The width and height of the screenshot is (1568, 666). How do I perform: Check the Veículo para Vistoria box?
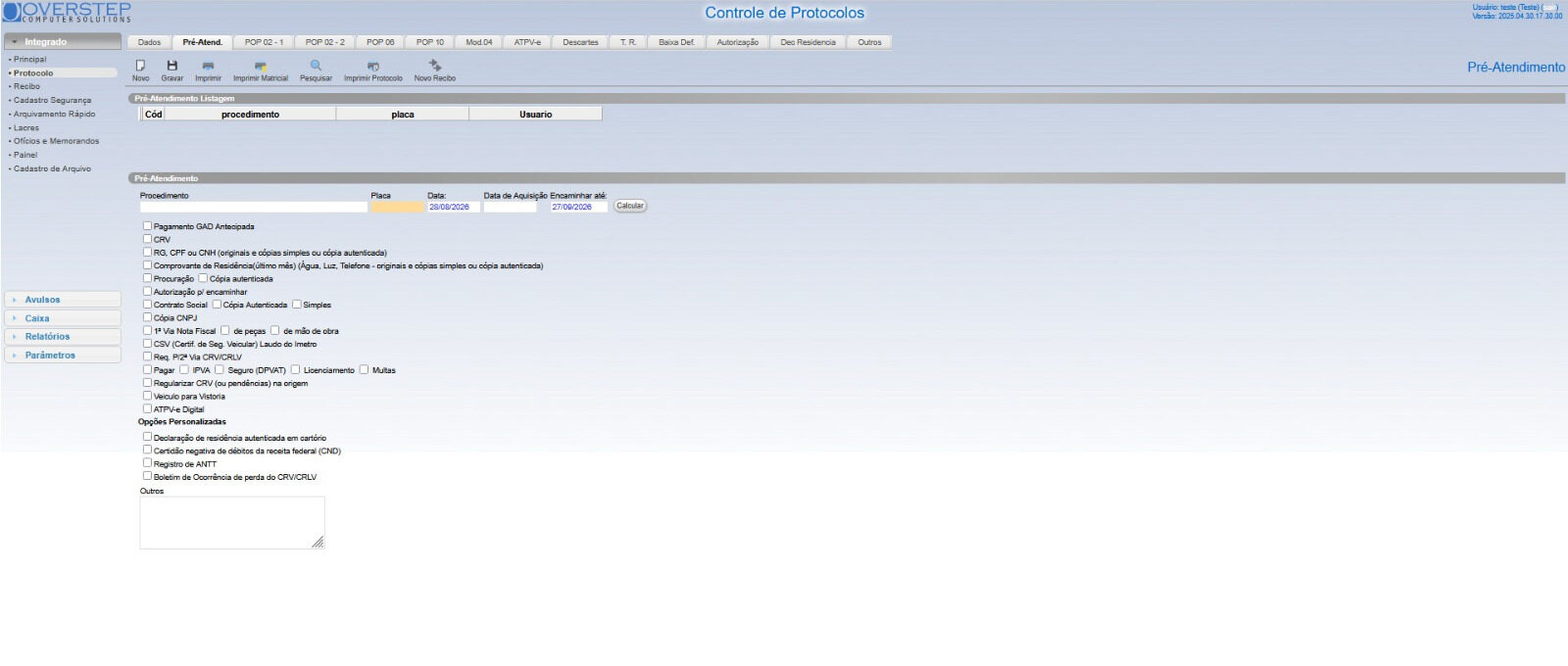[147, 396]
